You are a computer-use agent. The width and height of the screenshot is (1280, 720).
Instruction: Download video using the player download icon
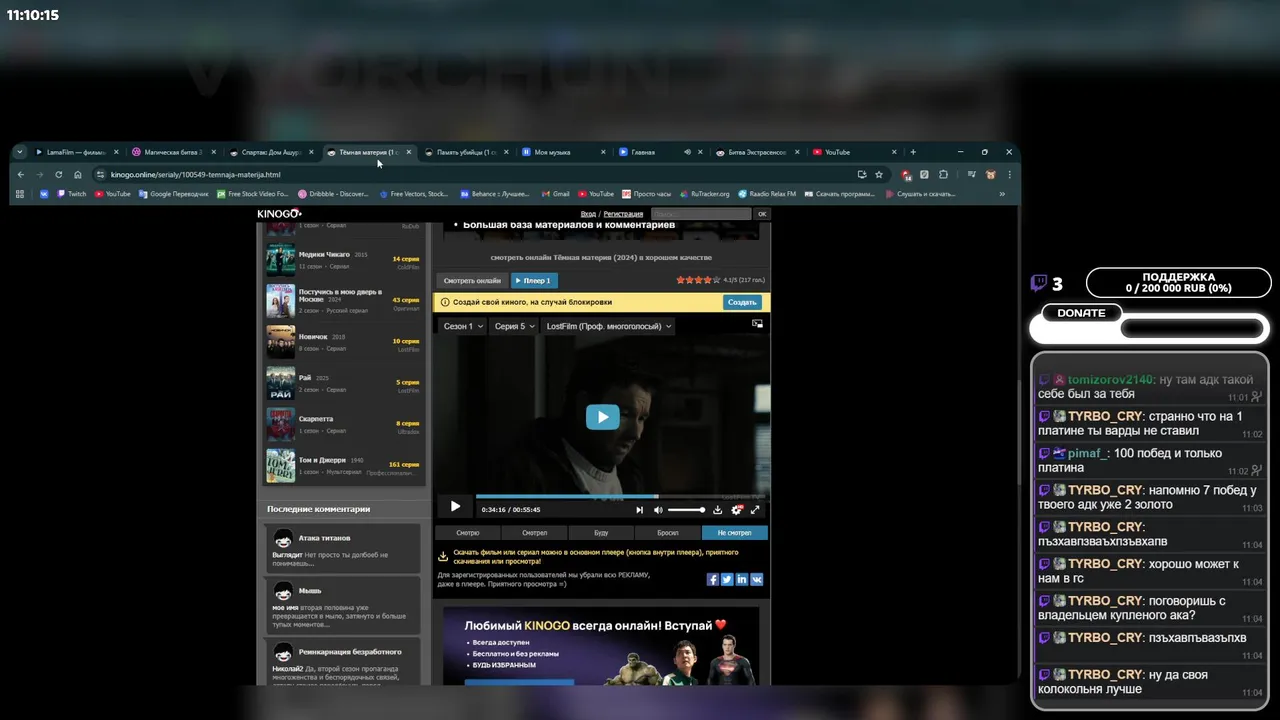(717, 510)
